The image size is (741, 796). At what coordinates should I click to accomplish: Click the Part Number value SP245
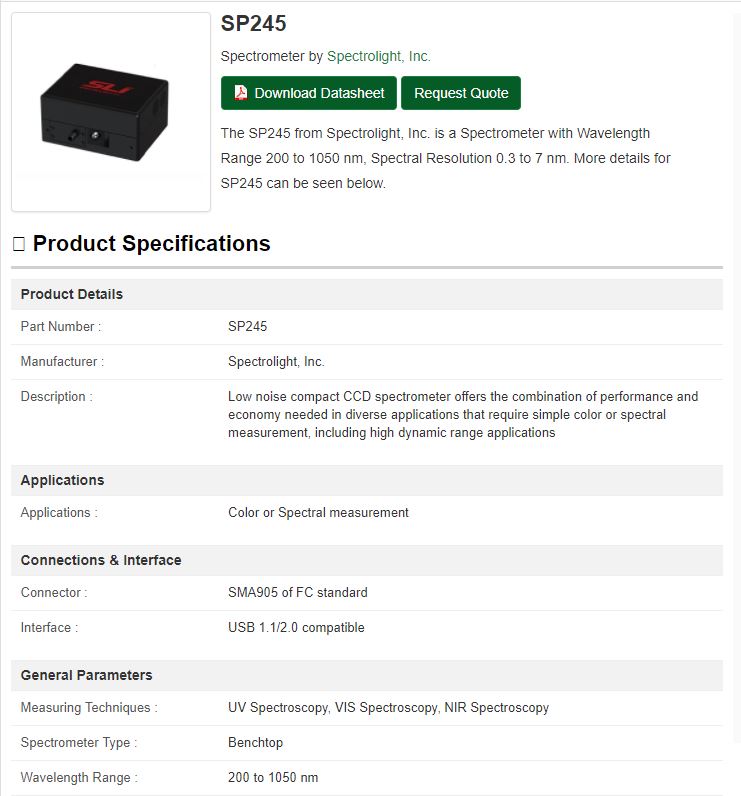point(247,326)
